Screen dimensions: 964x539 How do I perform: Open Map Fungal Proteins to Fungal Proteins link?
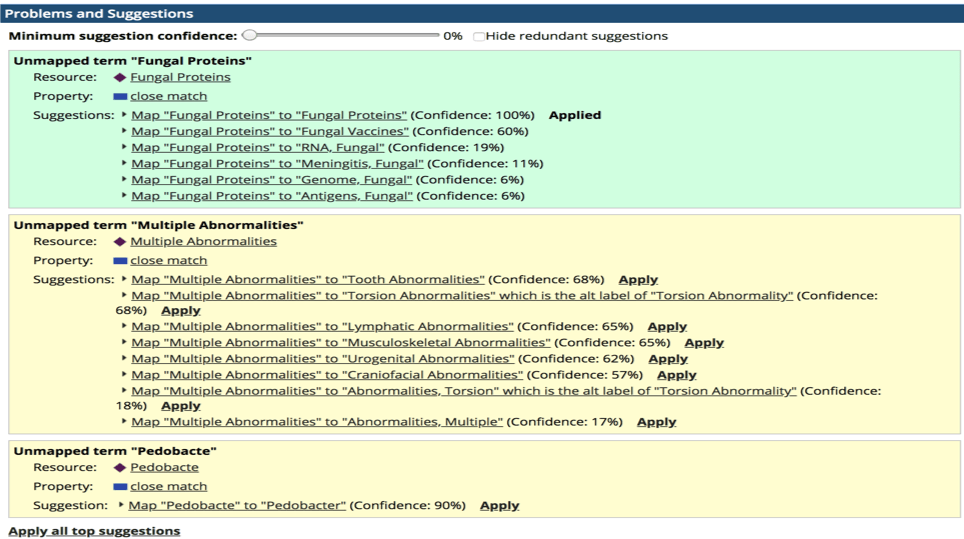tap(269, 116)
